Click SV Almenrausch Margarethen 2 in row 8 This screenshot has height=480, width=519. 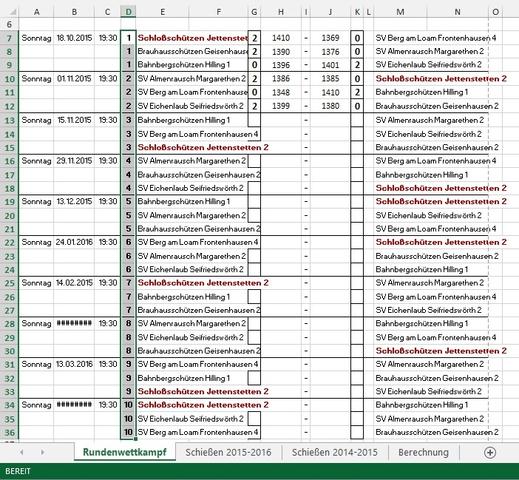point(429,51)
